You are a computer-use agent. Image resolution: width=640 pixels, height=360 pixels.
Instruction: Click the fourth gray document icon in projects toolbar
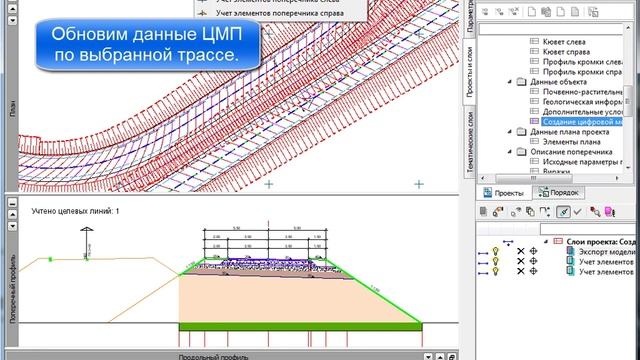pyautogui.click(x=575, y=12)
